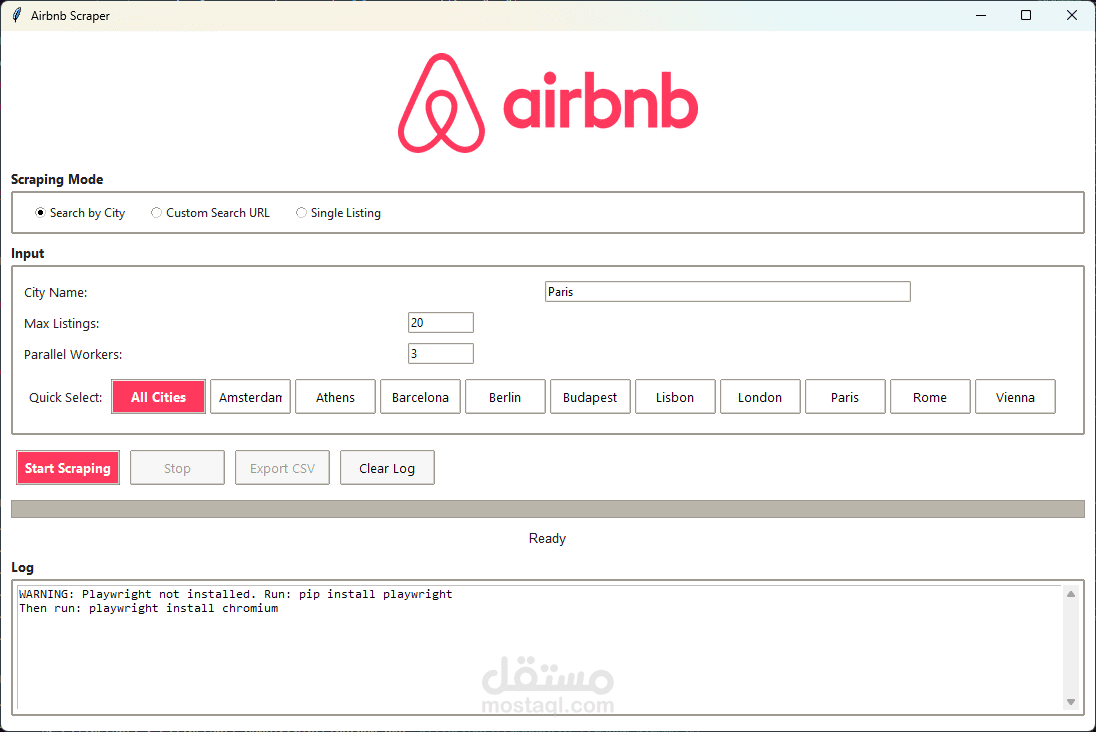This screenshot has width=1096, height=732.
Task: Click the scraping progress bar
Action: [x=548, y=509]
